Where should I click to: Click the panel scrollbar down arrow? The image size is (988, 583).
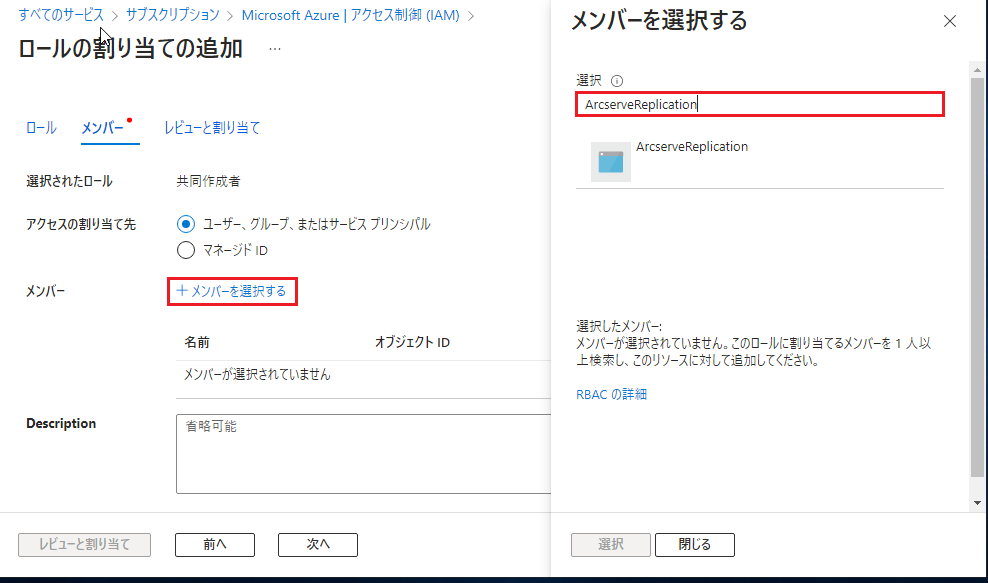(977, 503)
